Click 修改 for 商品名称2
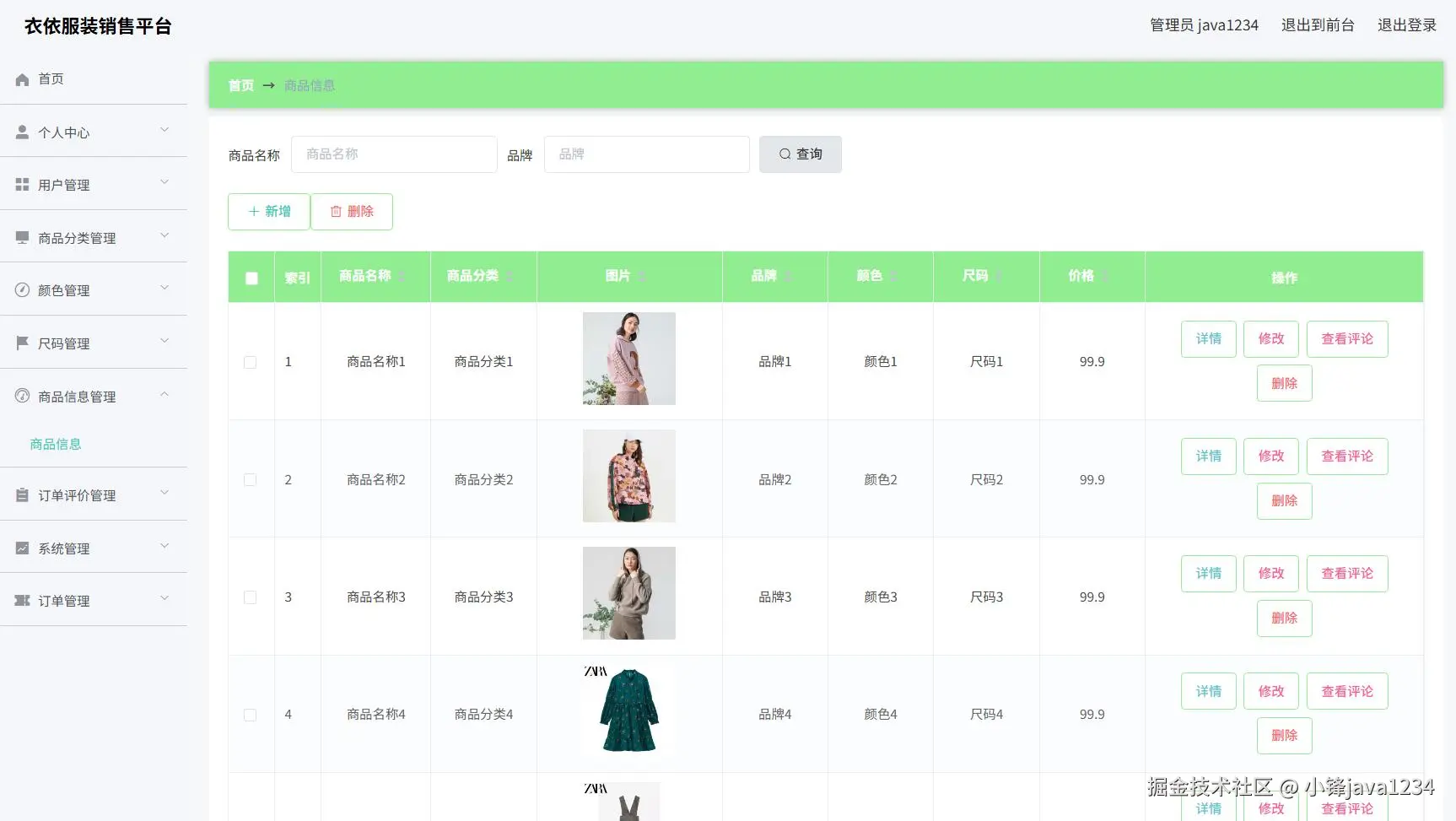The width and height of the screenshot is (1456, 821). [1271, 456]
